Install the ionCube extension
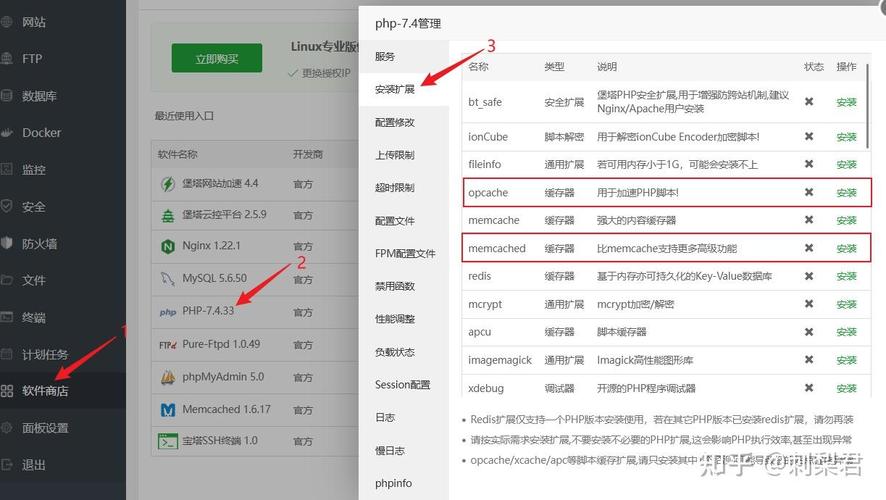The image size is (886, 500). pos(846,137)
